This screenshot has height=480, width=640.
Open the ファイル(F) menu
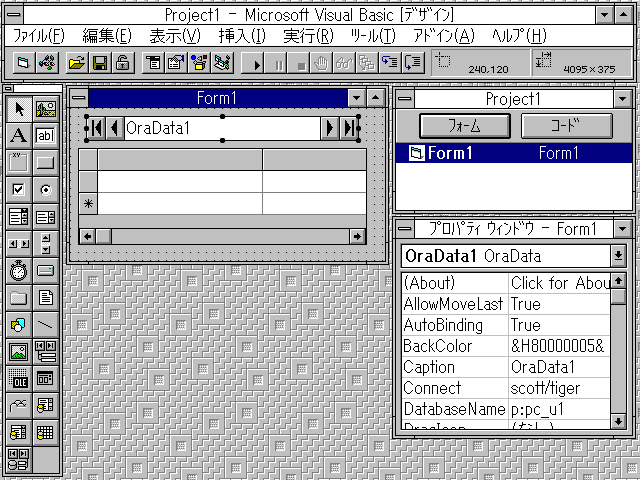coord(39,36)
